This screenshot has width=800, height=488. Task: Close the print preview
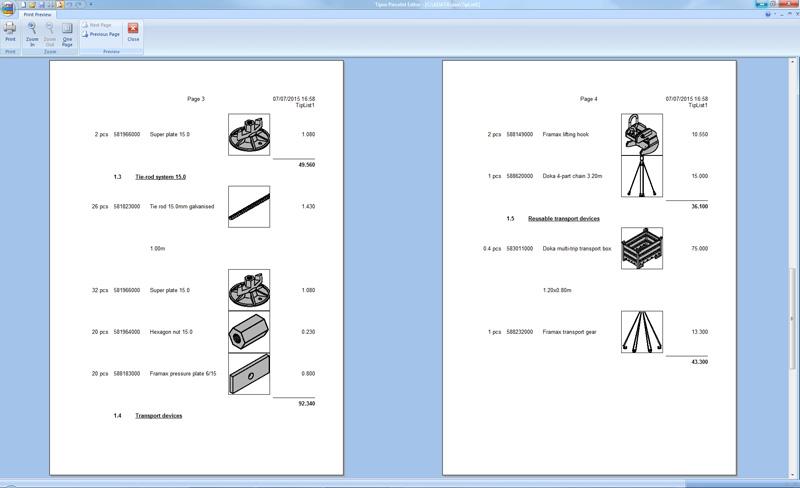click(x=133, y=33)
